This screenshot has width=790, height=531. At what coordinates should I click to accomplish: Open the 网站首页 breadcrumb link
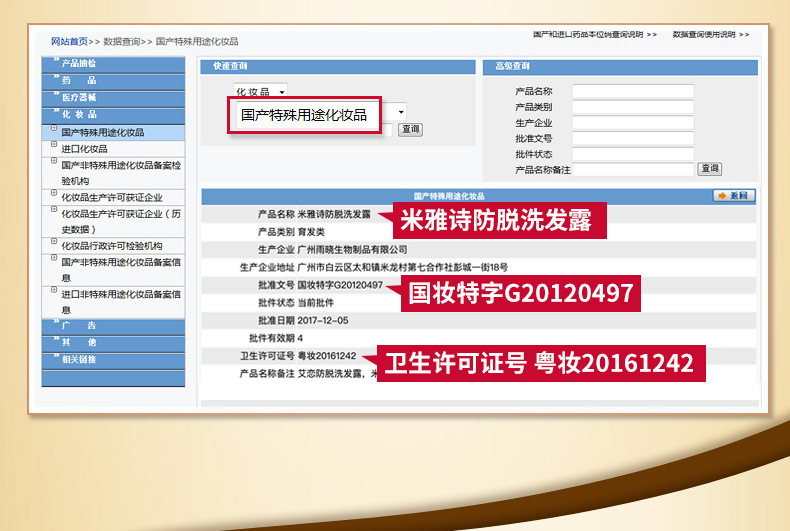[69, 41]
